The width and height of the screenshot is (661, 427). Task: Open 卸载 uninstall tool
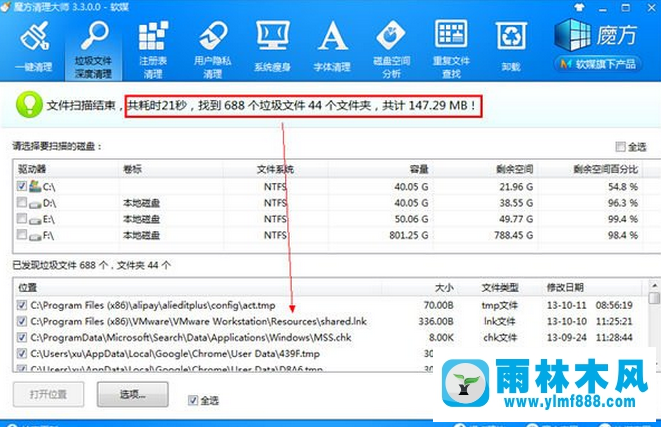coord(511,47)
